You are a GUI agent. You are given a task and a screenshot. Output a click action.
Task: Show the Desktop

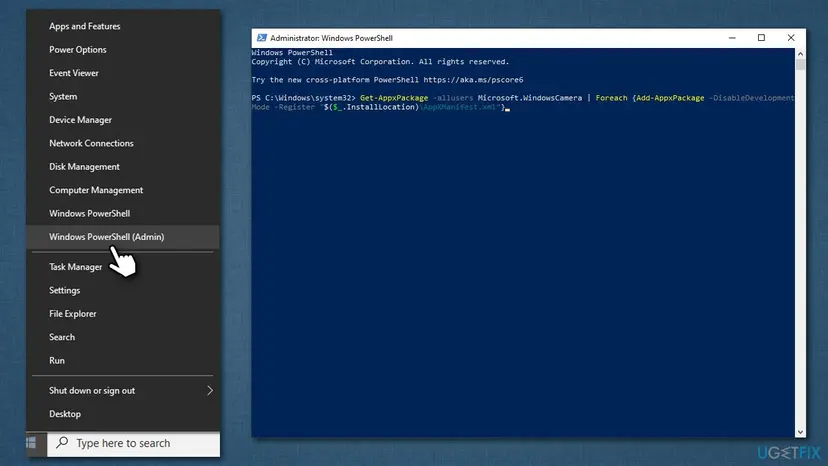click(65, 414)
